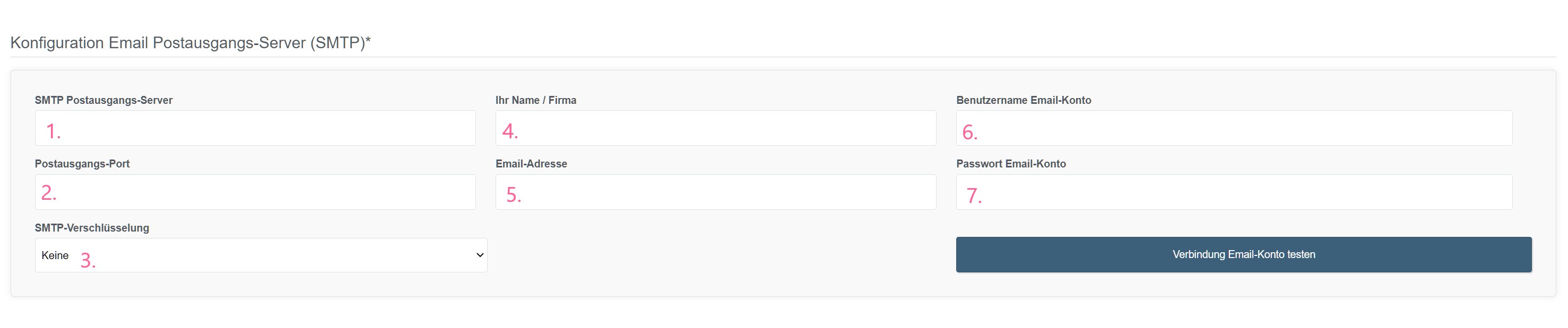The width and height of the screenshot is (1568, 328).
Task: Click the 'Passwort Email-Konto' label
Action: point(1011,164)
